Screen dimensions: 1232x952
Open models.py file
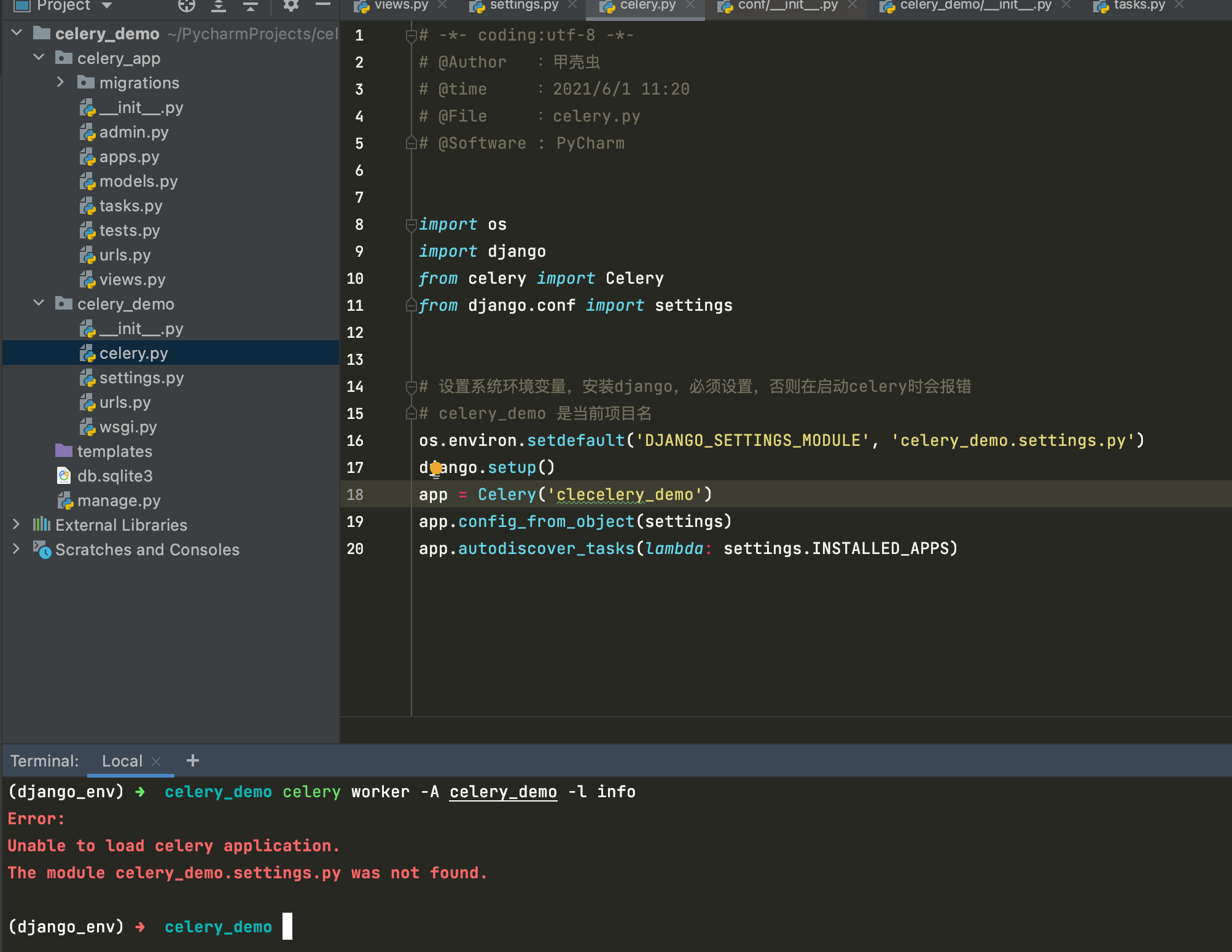[138, 181]
